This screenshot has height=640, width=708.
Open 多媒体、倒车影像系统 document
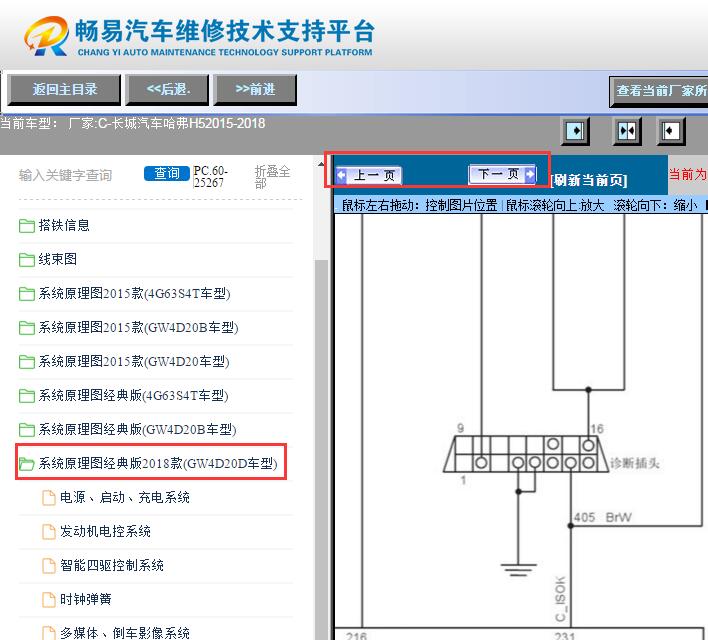click(x=125, y=633)
